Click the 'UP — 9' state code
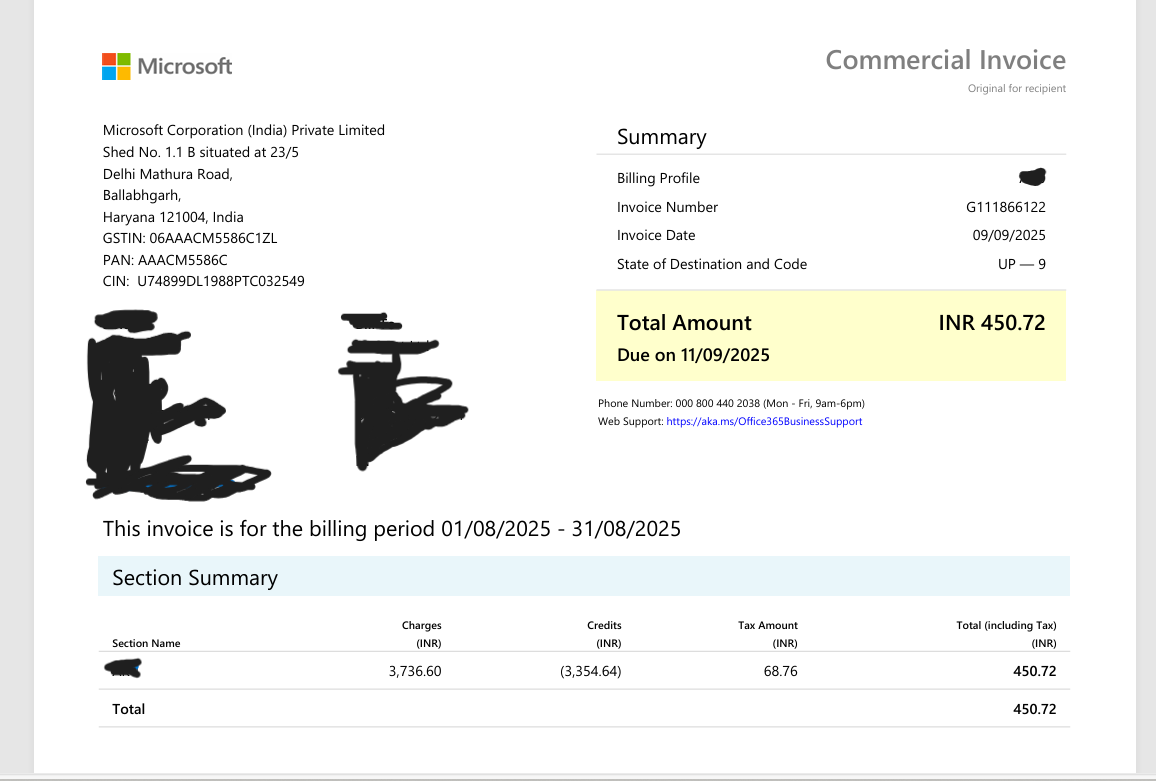Screen dimensions: 1156x781 click(1021, 264)
